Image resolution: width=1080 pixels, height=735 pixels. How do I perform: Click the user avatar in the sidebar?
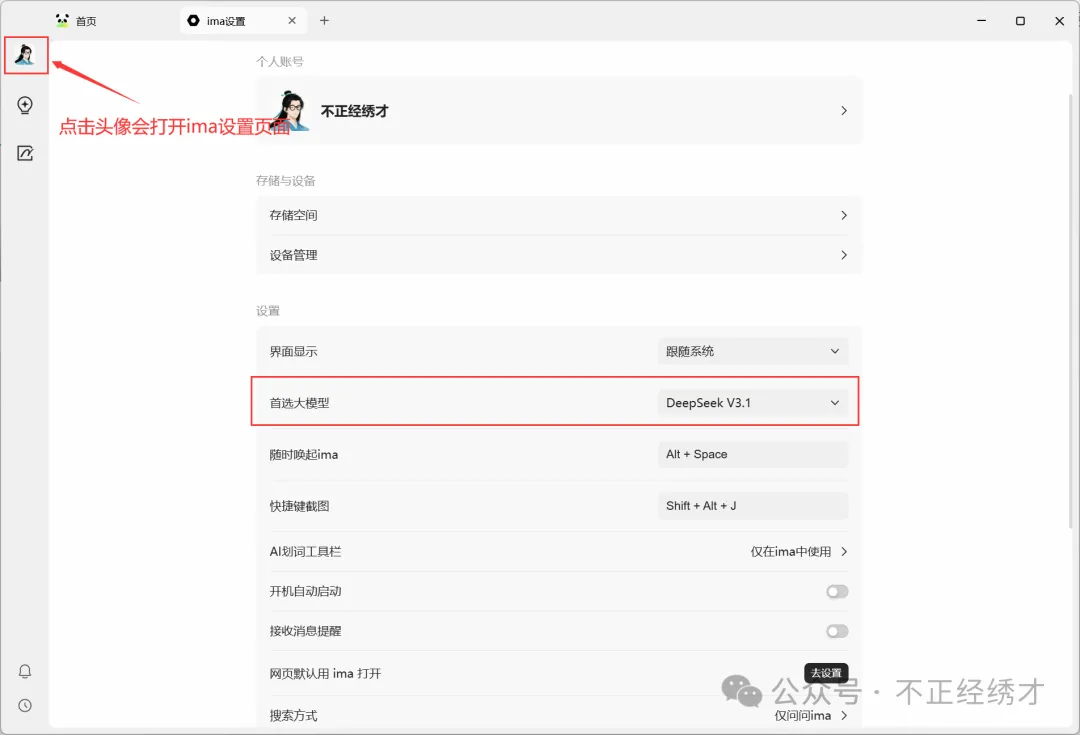[25, 54]
